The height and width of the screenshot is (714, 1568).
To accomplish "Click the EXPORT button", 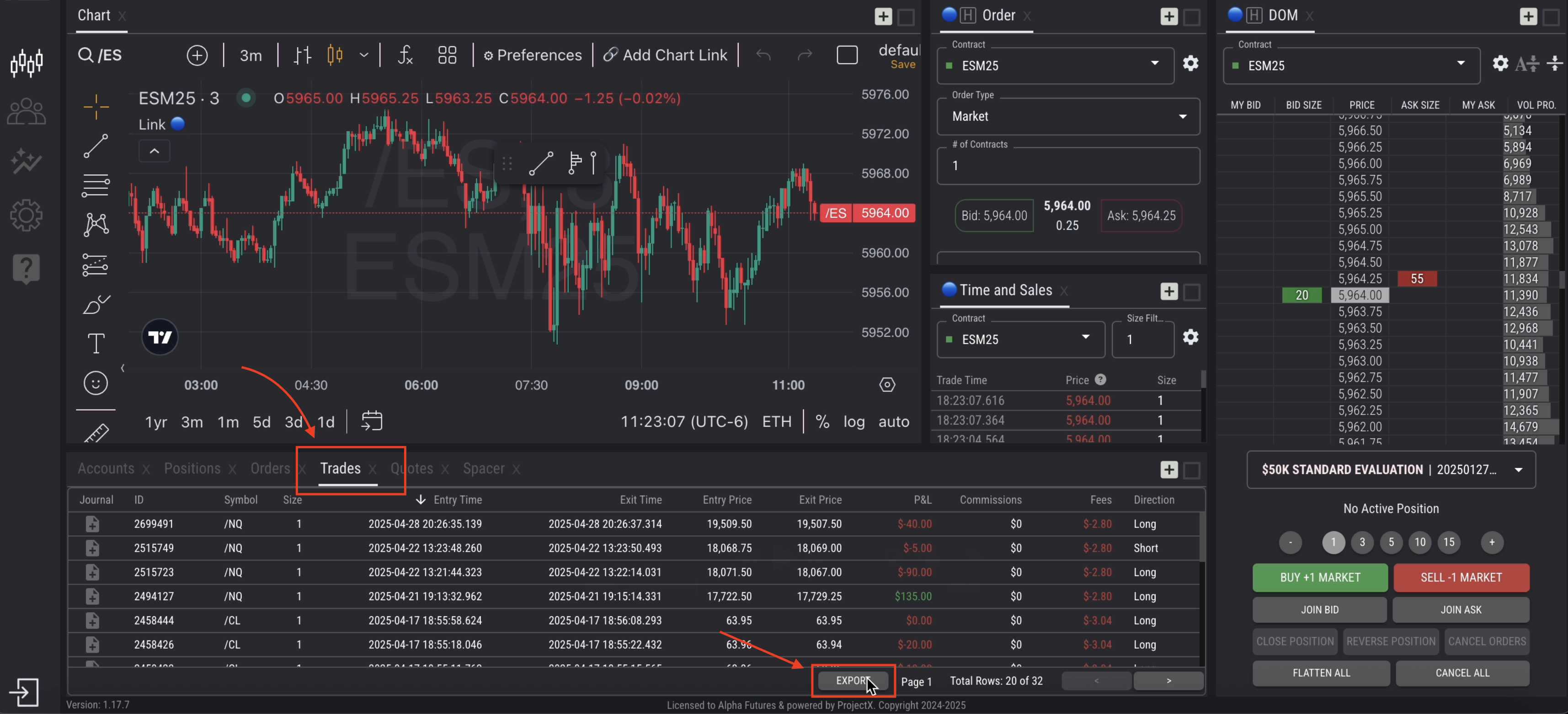I will (x=852, y=681).
